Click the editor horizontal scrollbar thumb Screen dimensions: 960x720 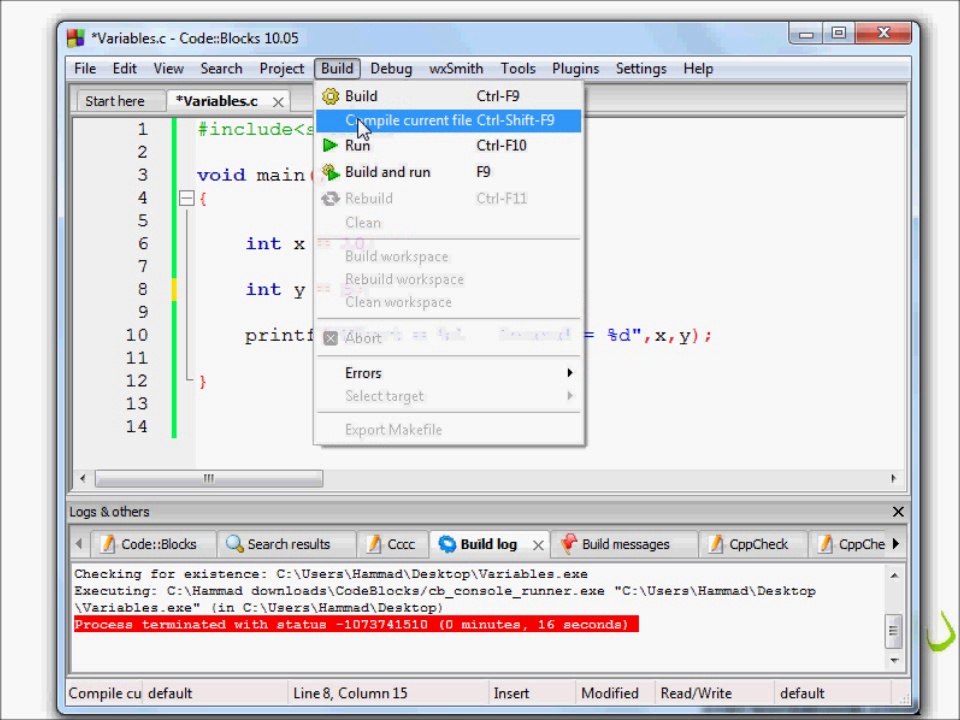coord(209,478)
